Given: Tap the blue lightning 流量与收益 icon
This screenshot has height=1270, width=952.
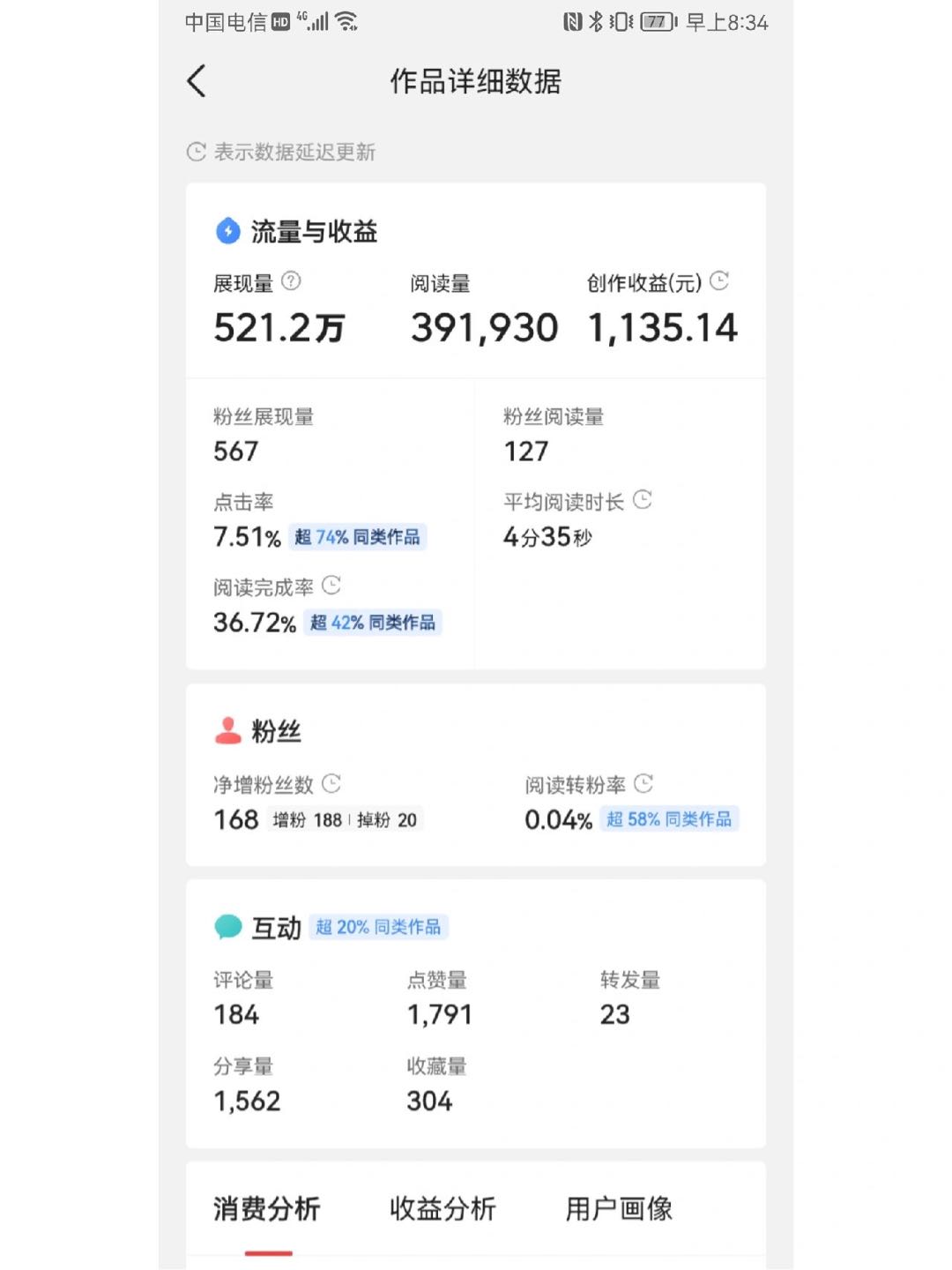Looking at the screenshot, I should point(228,231).
